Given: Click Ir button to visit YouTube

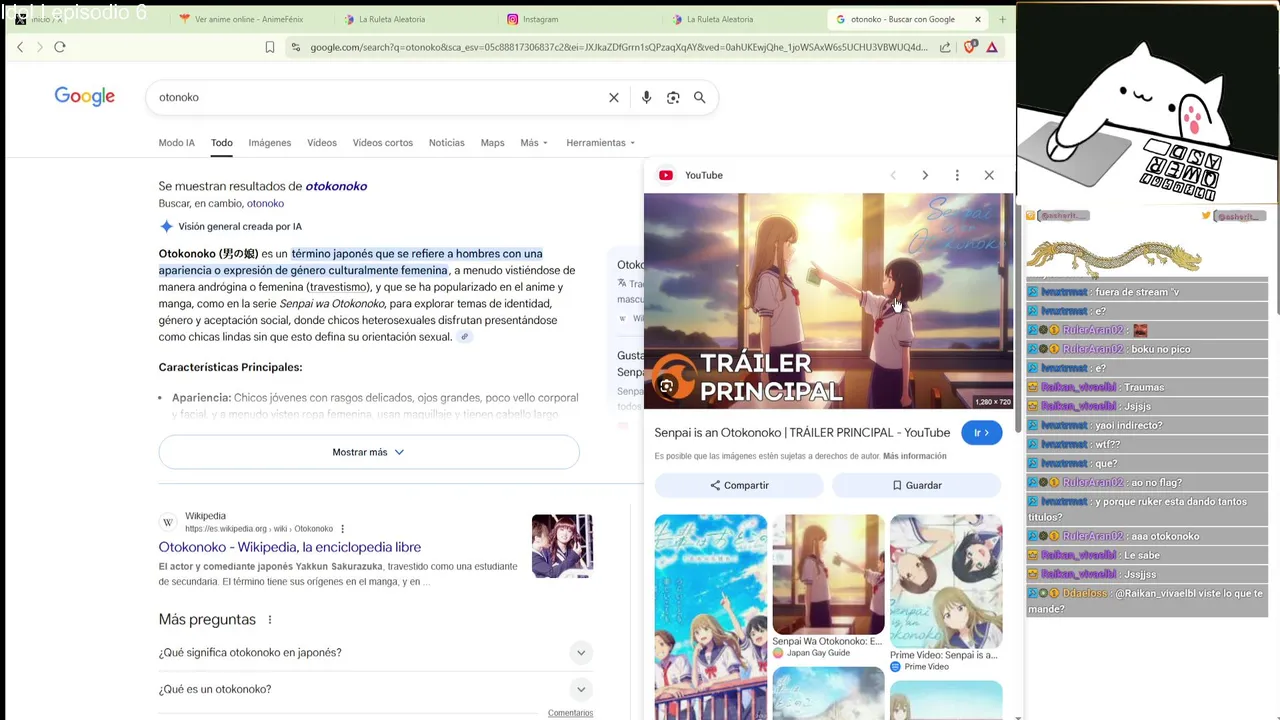Looking at the screenshot, I should [981, 433].
